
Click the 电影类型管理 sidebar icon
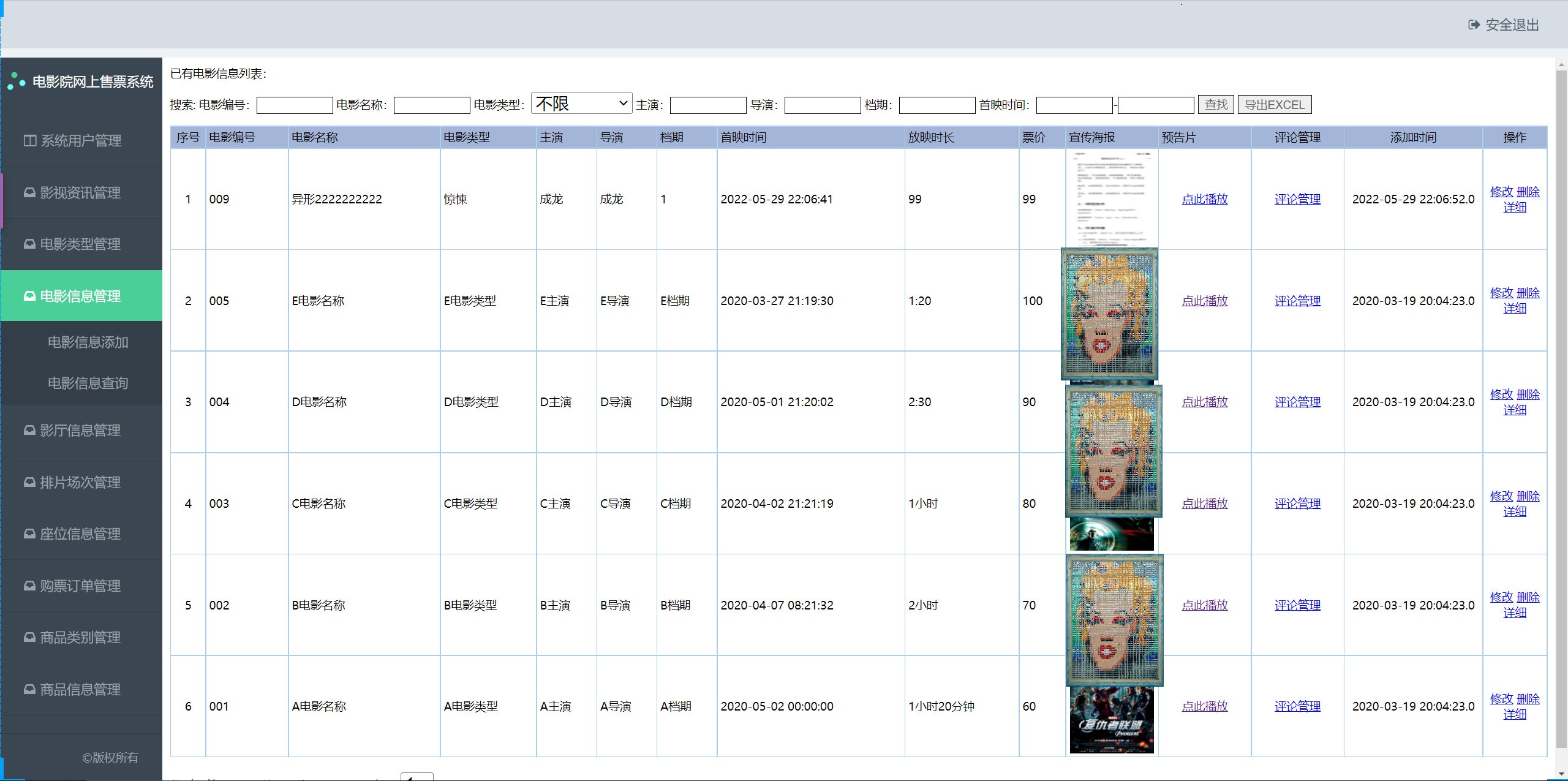(x=29, y=244)
